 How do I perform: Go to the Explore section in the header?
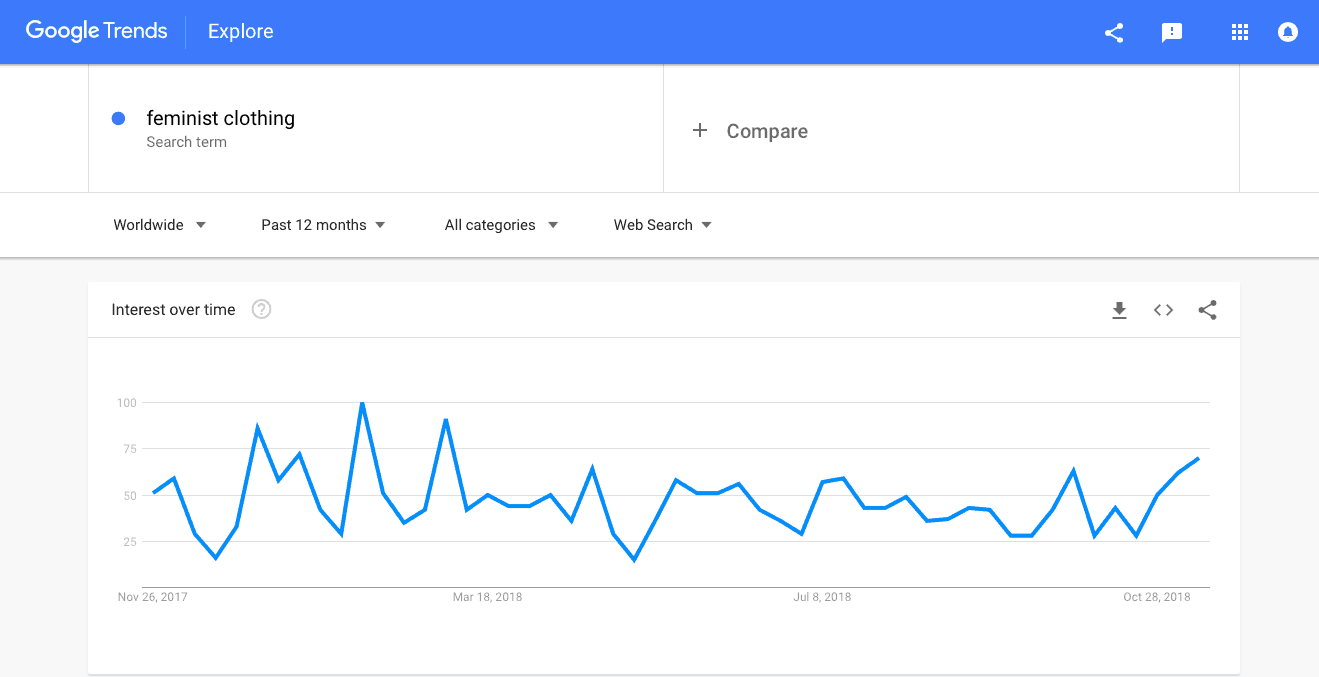pos(241,32)
